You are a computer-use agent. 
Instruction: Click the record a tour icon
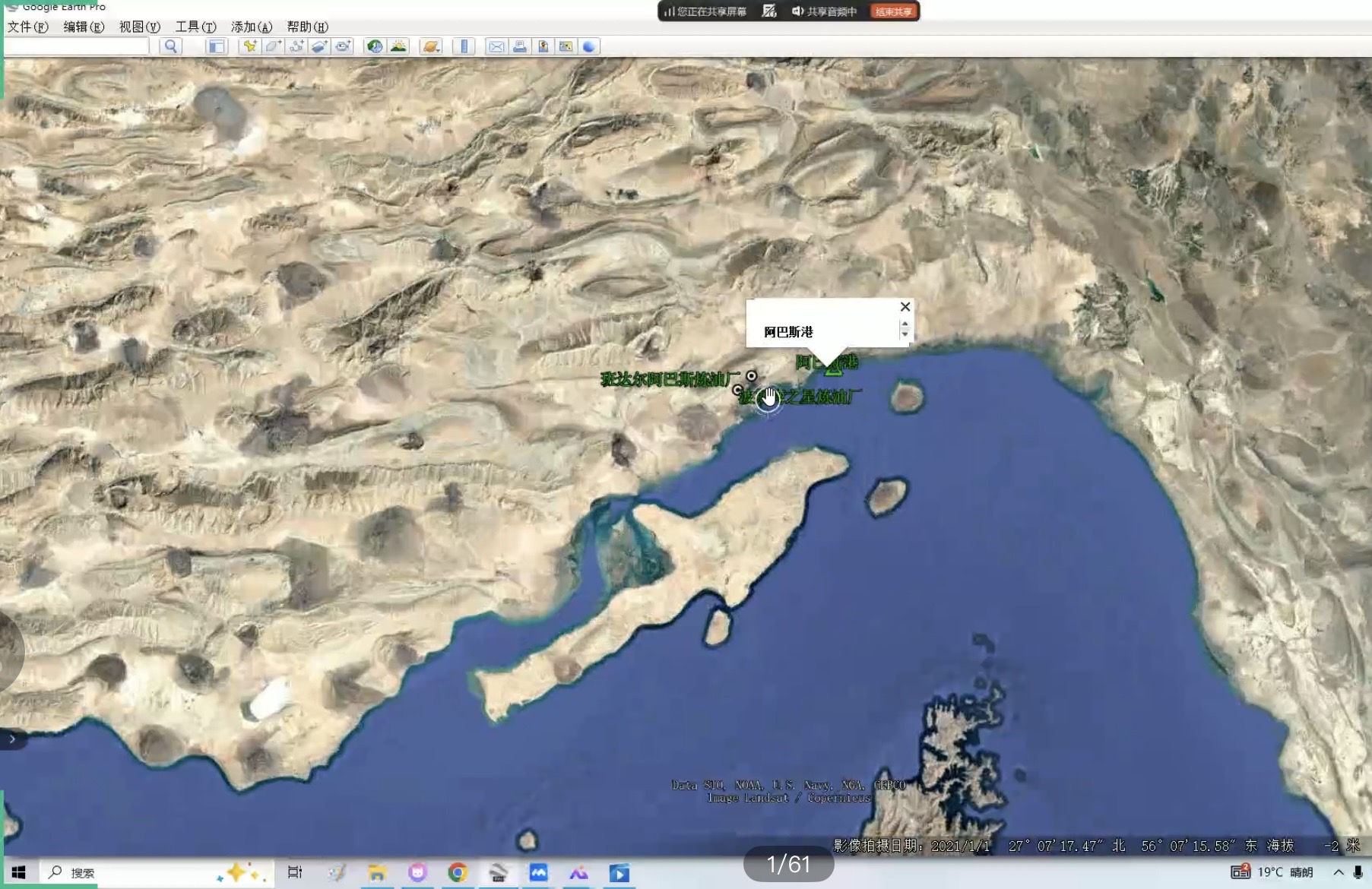[x=343, y=46]
